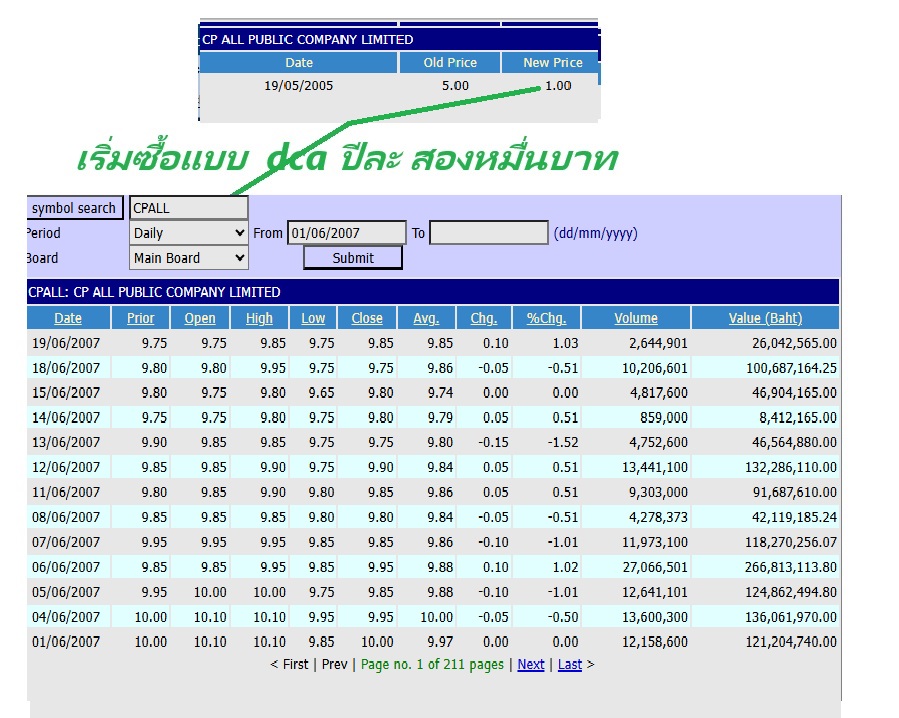Click the 'CPALL: CP ALL PUBLIC COMPANY LIMITED' title

pyautogui.click(x=154, y=292)
